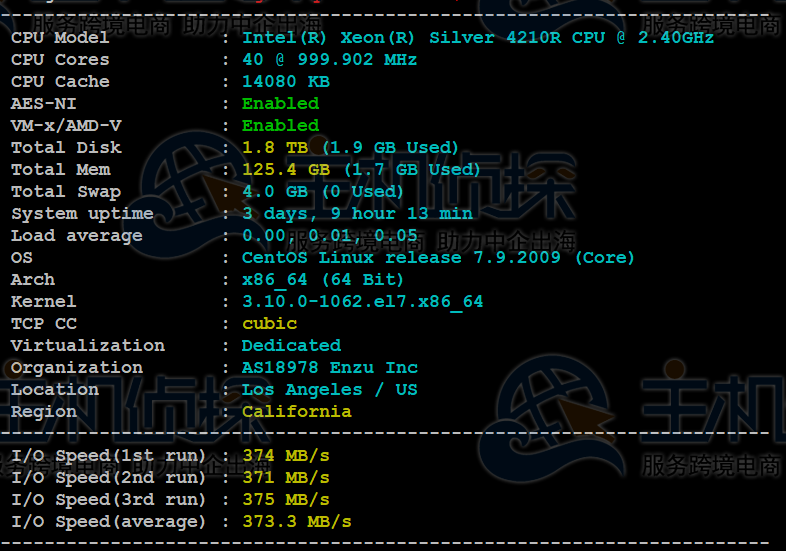Click the VM-x/AMD-V Enabled status
The height and width of the screenshot is (551, 786).
coord(280,126)
